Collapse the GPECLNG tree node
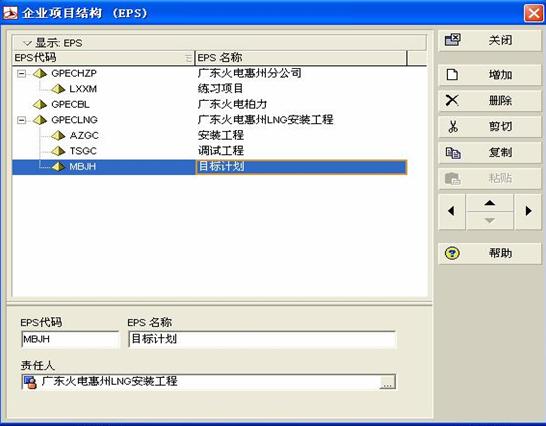Screen dimensions: 546x426 [22, 120]
